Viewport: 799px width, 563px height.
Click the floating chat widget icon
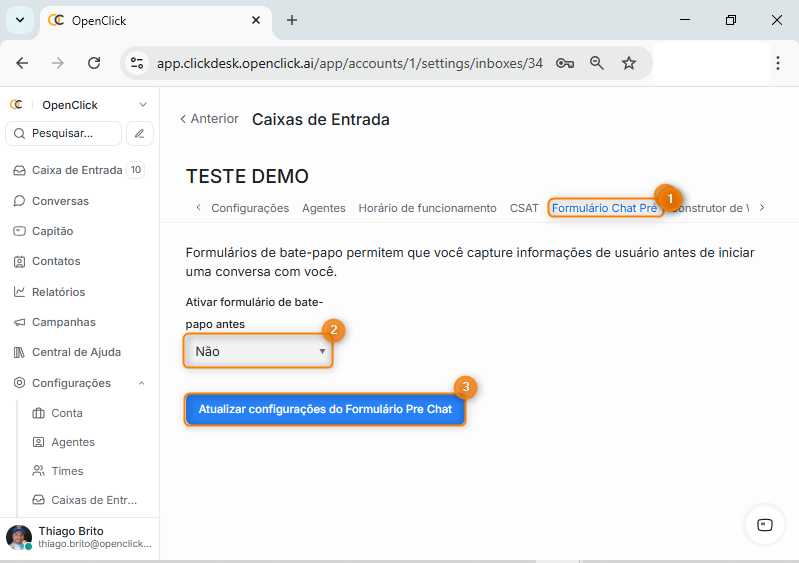pyautogui.click(x=764, y=524)
